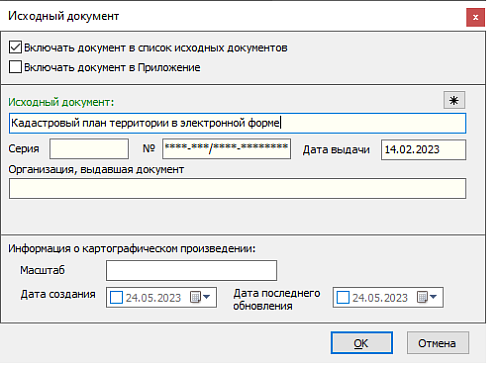This screenshot has width=500, height=367.
Task: Close the Исходный документ dialog
Action: tap(475, 17)
